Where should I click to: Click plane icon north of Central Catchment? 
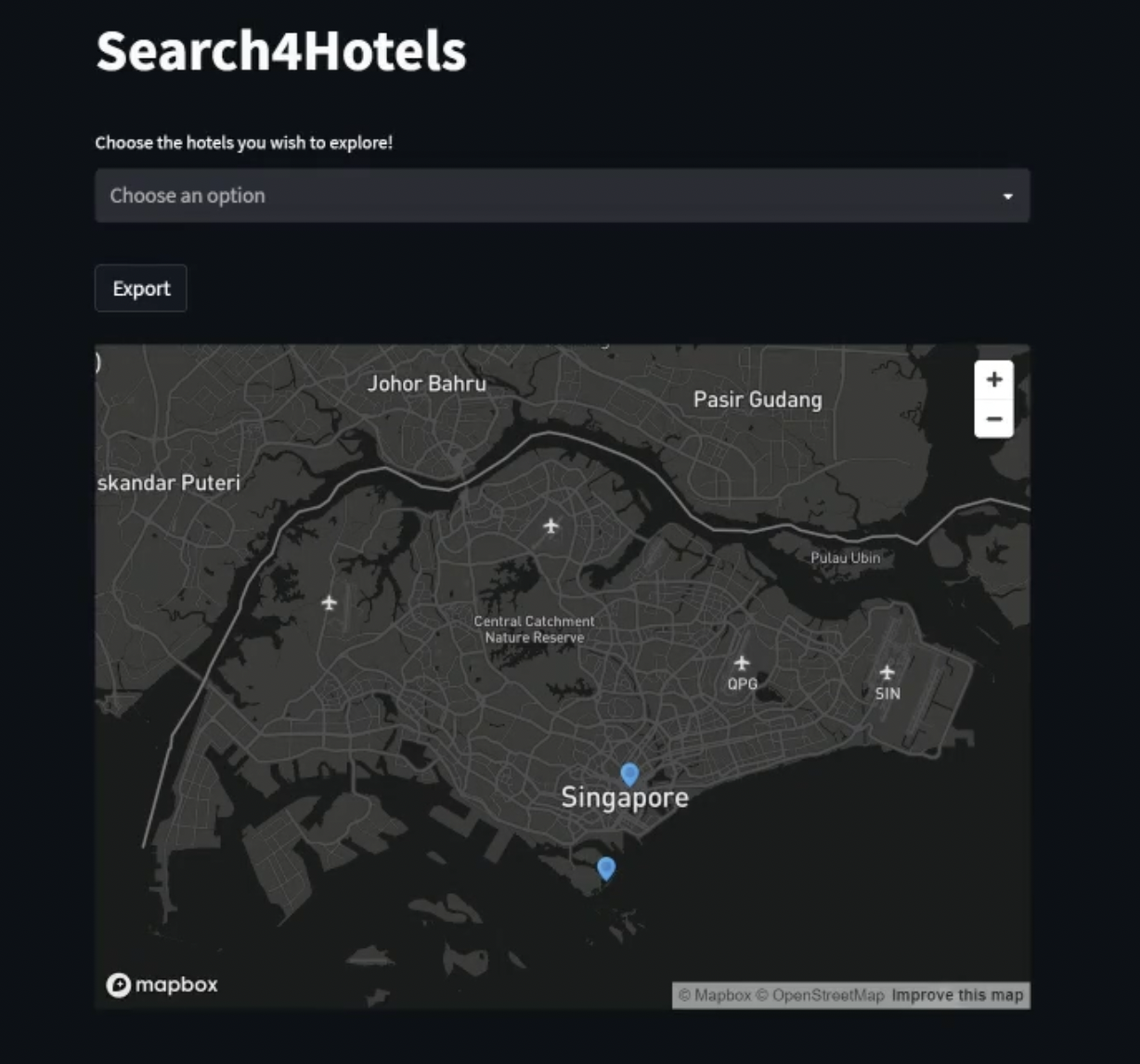551,526
